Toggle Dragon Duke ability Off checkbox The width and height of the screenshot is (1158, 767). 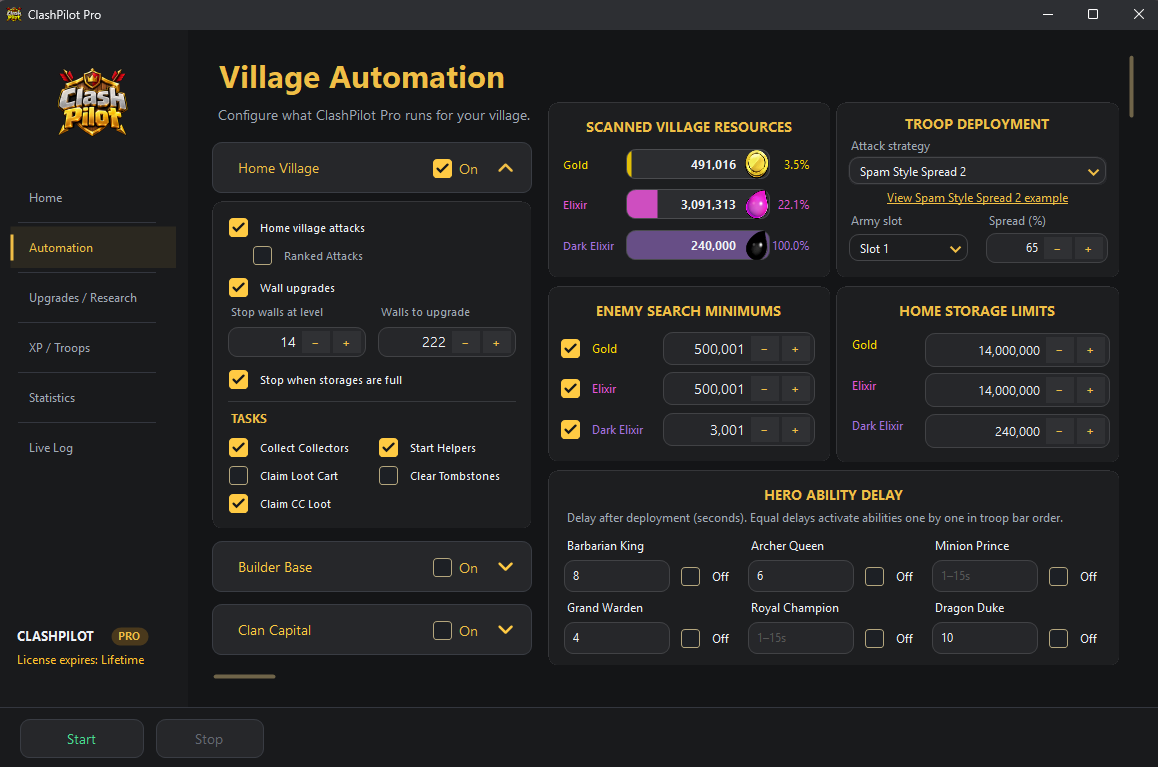point(1058,639)
